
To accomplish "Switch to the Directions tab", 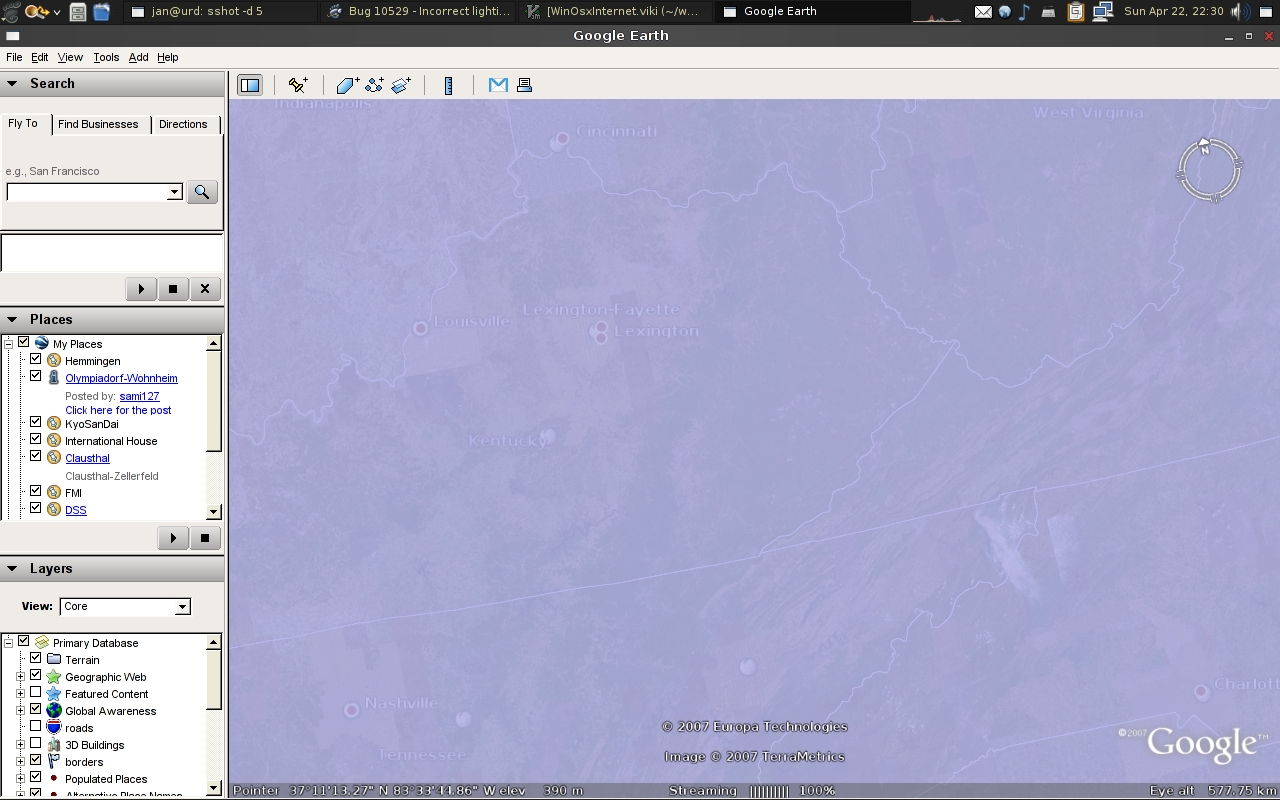I will [x=183, y=124].
